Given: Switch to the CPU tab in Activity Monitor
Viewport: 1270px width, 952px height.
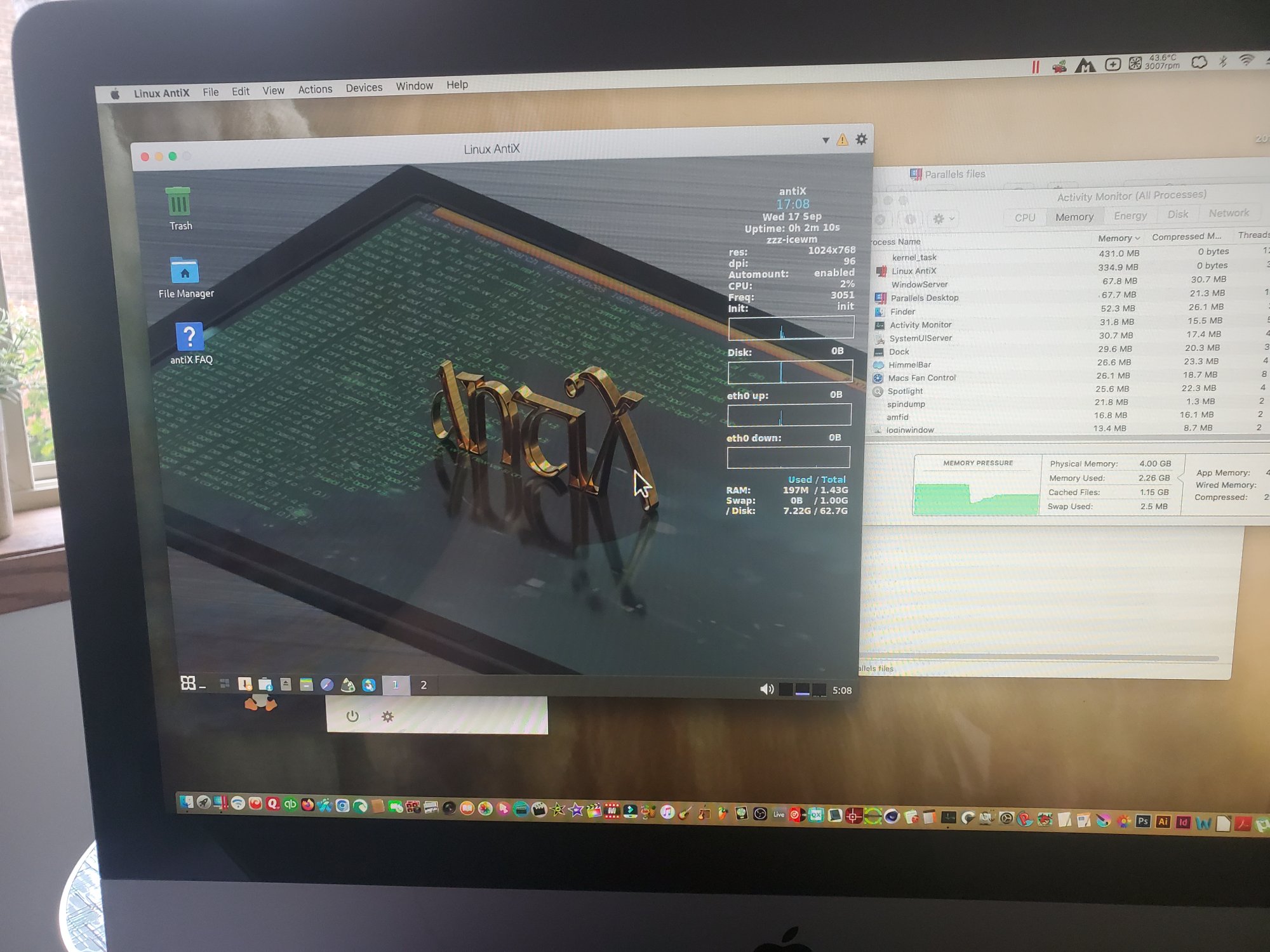Looking at the screenshot, I should point(1024,218).
